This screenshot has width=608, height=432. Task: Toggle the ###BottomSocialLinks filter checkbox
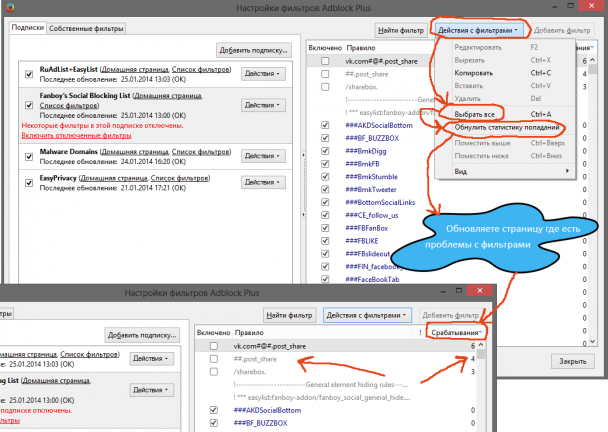(325, 202)
